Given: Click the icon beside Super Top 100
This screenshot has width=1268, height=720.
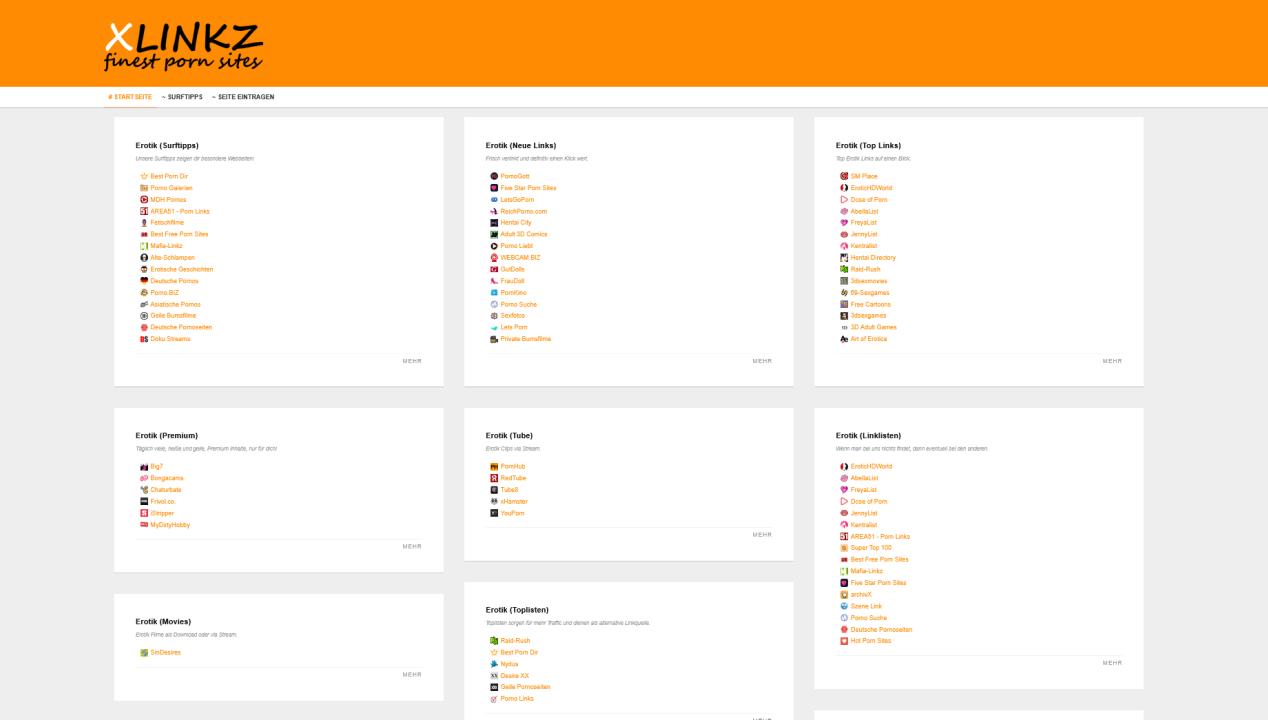Looking at the screenshot, I should [844, 548].
